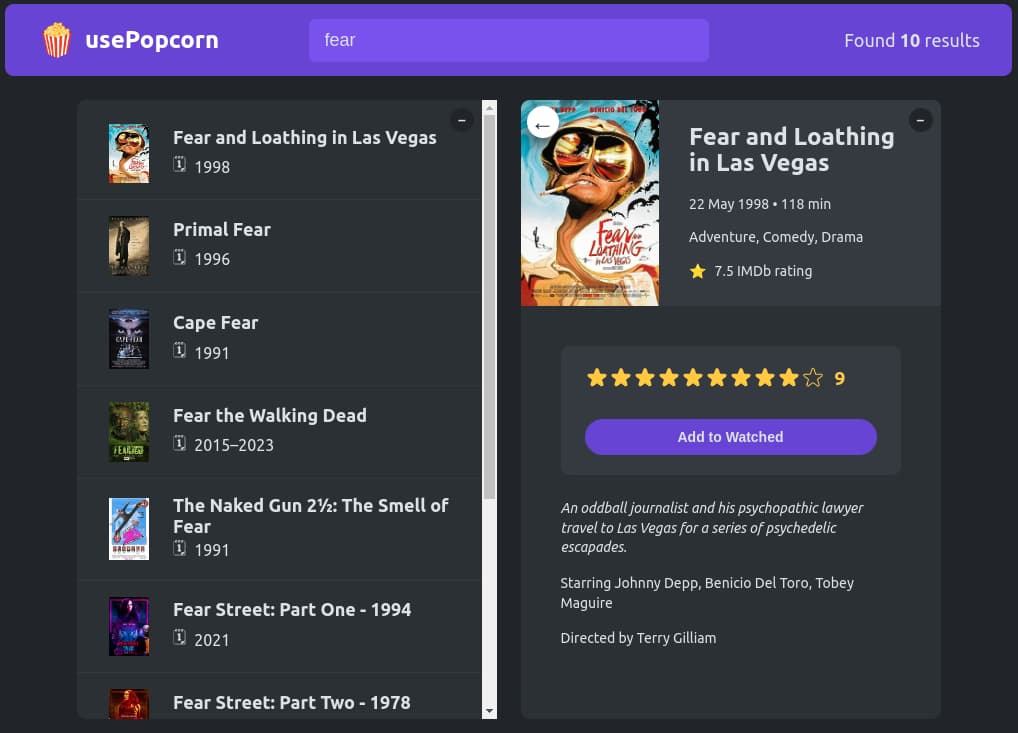Click the 'Found 10 results' text
This screenshot has height=733, width=1018.
pos(912,40)
